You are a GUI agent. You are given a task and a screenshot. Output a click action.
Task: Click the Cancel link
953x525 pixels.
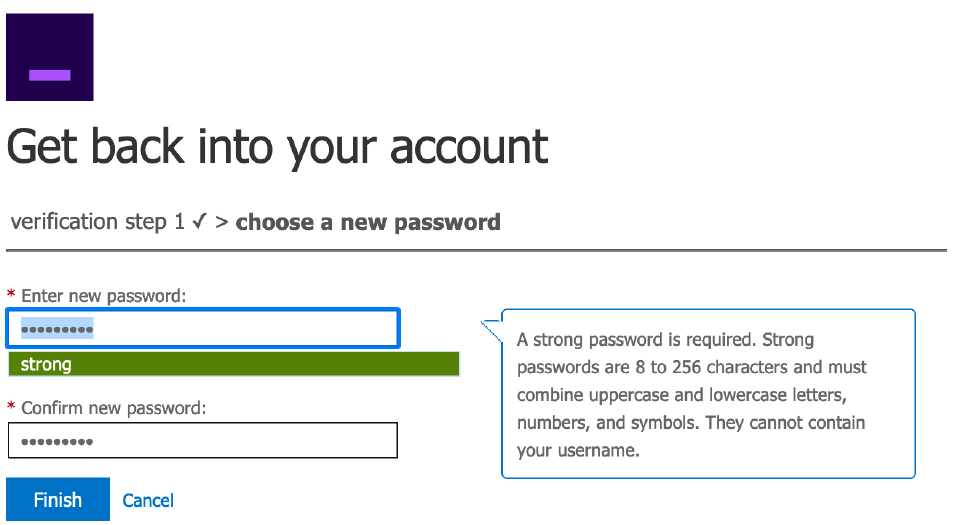point(148,500)
